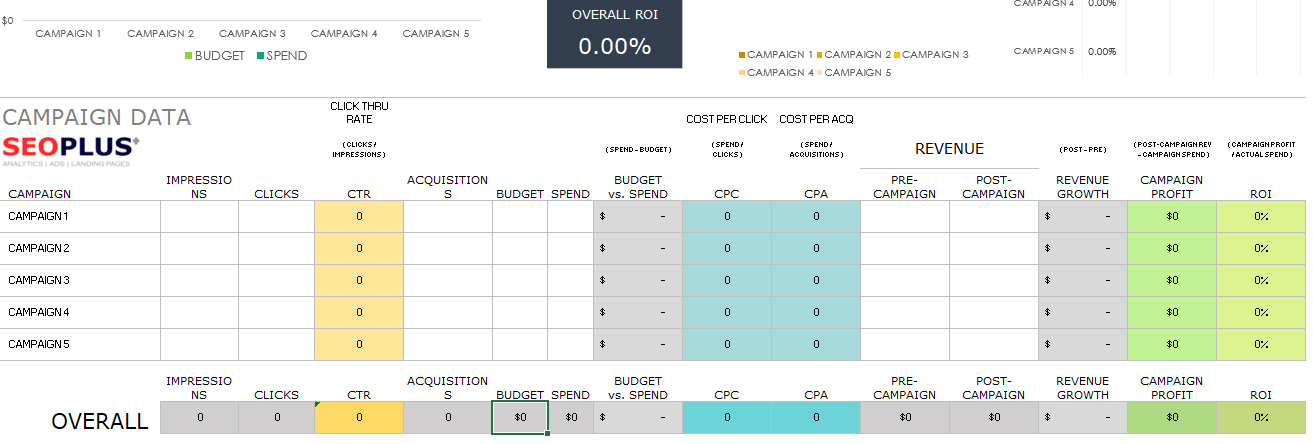Screen dimensions: 1313x444
Task: Select the Budget cell for Campaign 5
Action: (x=519, y=344)
